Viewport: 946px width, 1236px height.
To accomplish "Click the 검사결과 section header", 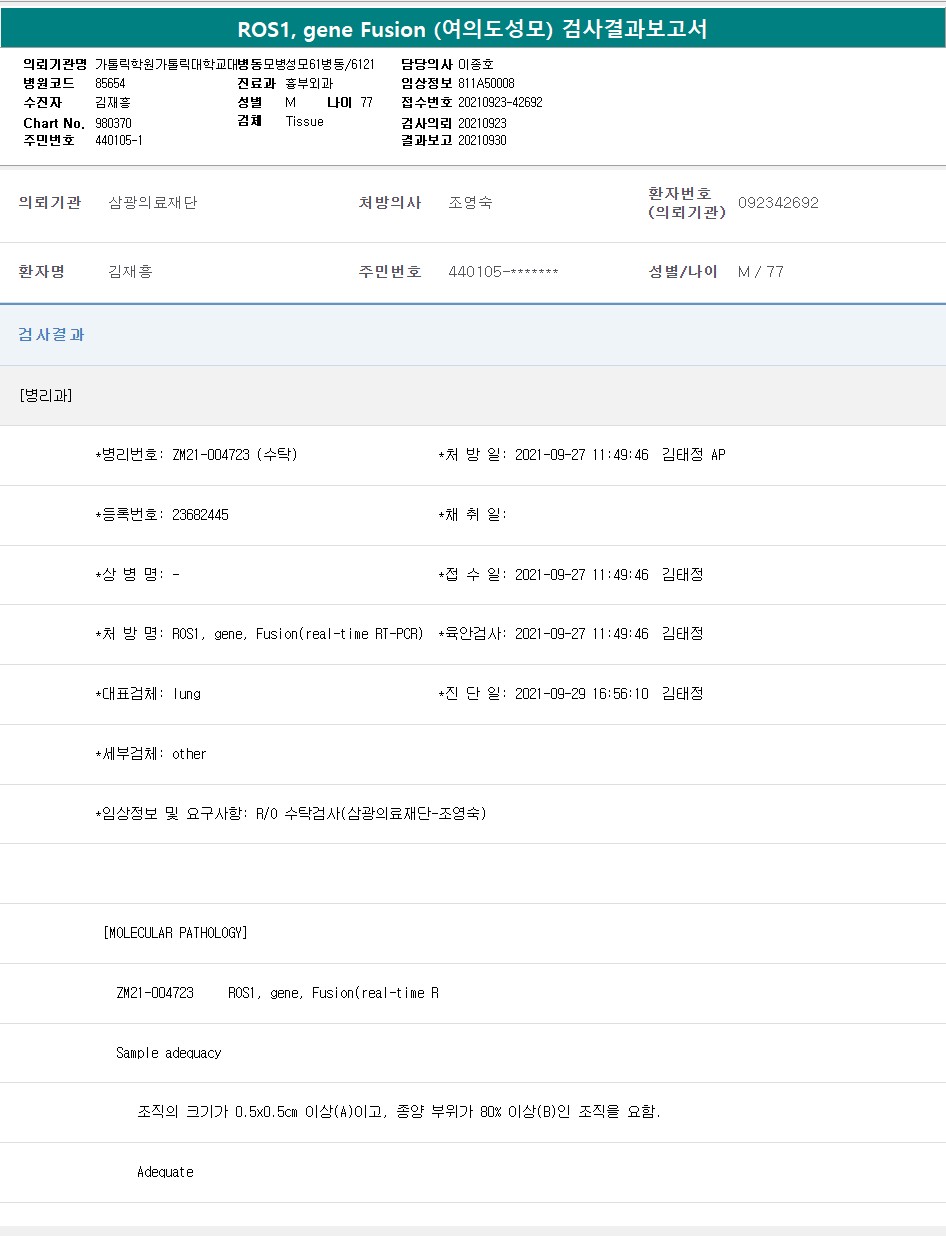I will click(x=52, y=335).
